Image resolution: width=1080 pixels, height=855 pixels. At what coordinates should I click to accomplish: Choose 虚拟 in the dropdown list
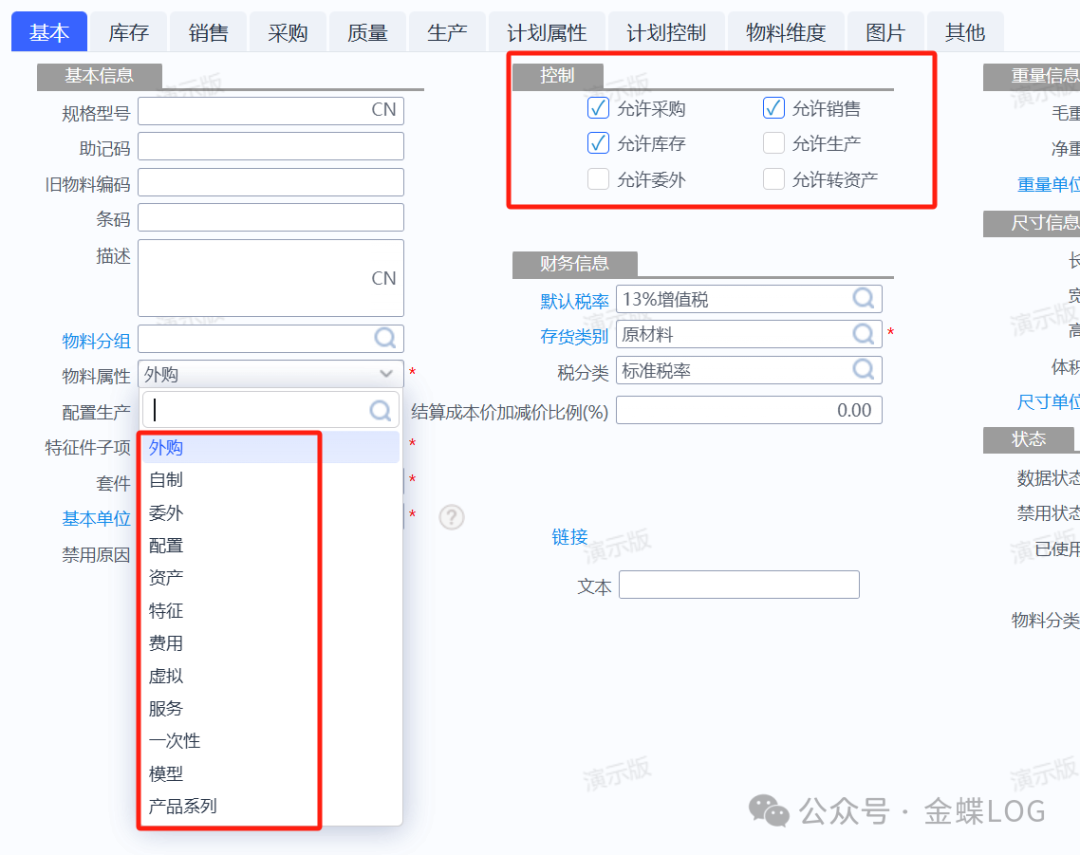coord(166,676)
